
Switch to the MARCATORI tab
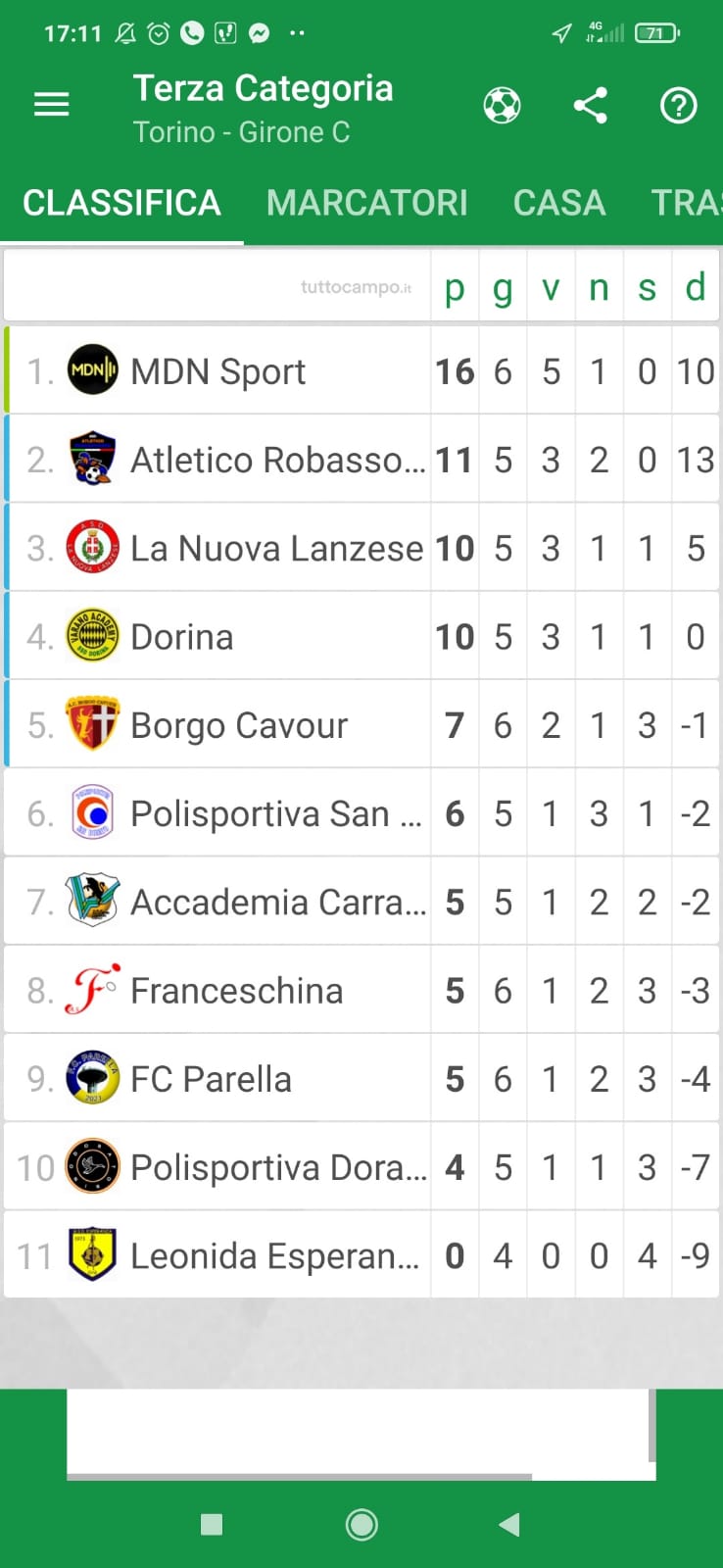pos(366,203)
